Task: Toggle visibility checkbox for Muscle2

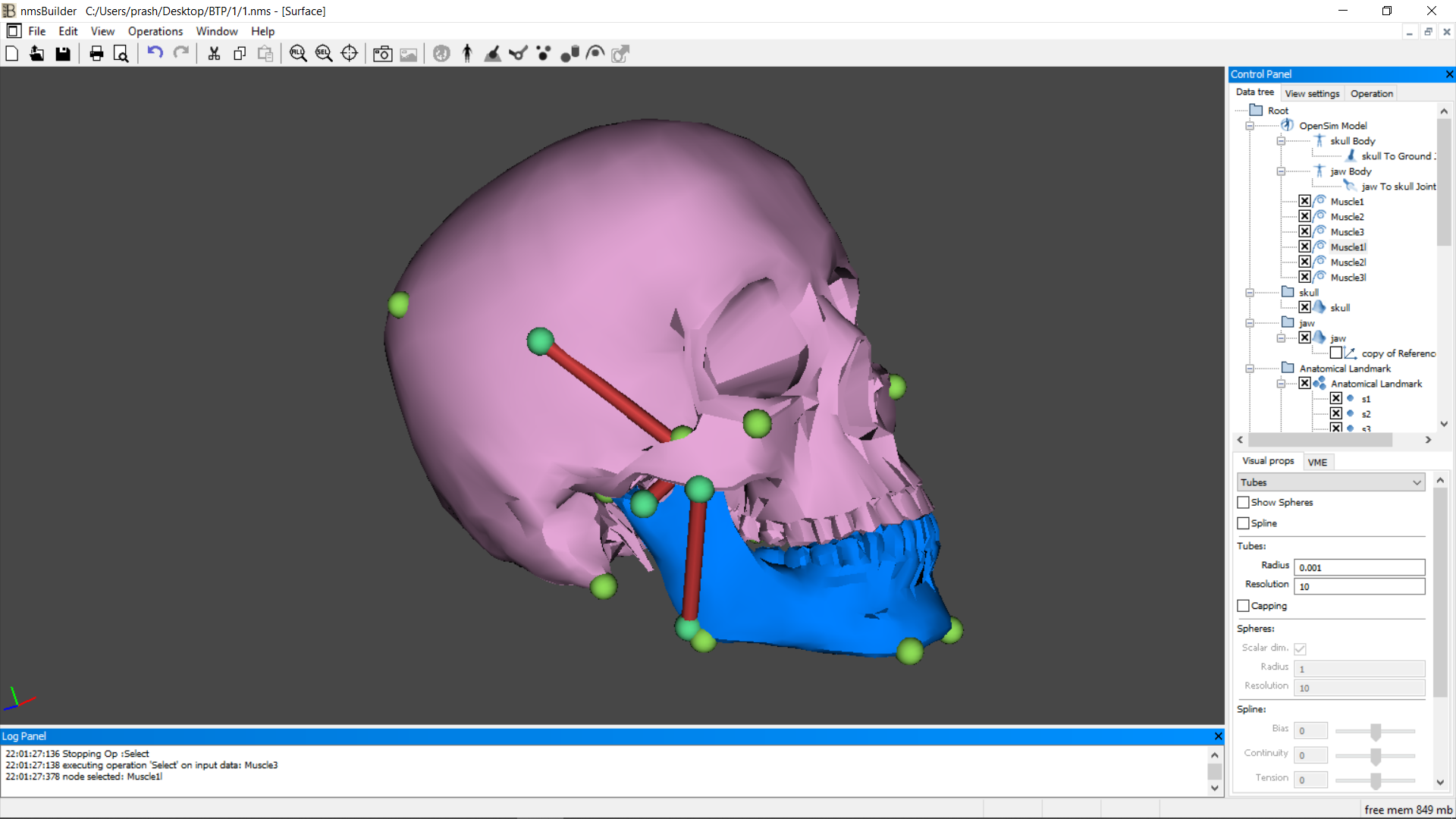Action: 1304,216
